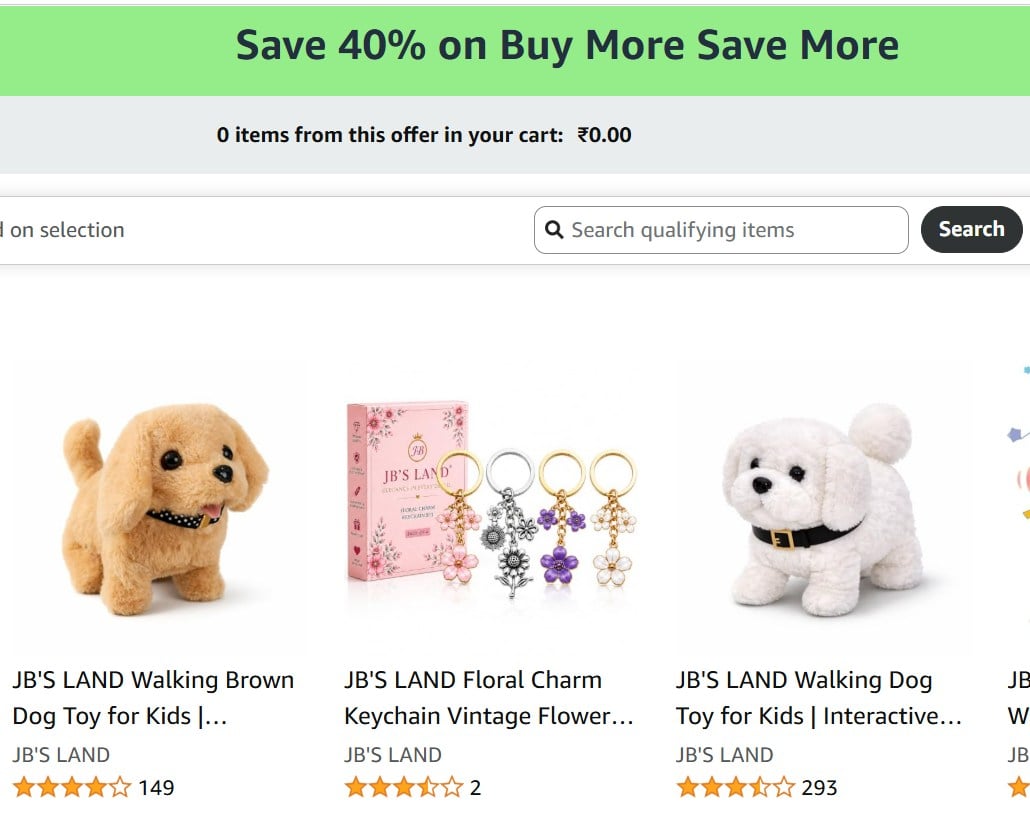Click the star rating of floral keychain
The width and height of the screenshot is (1030, 822).
[x=403, y=787]
